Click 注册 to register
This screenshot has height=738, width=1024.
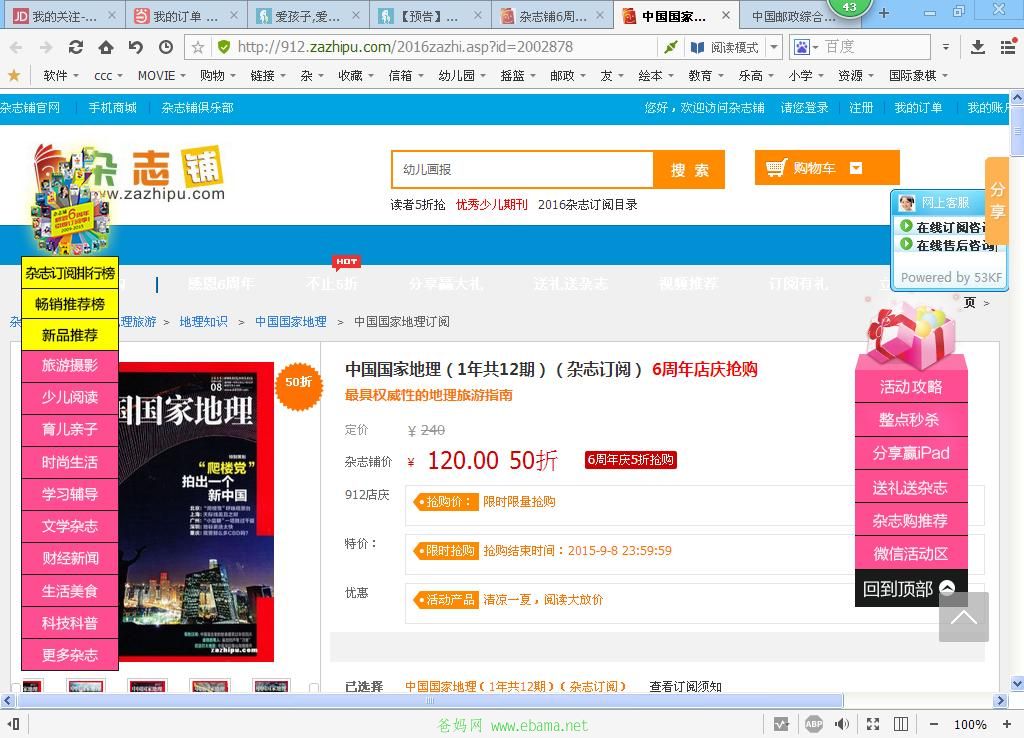tap(861, 108)
